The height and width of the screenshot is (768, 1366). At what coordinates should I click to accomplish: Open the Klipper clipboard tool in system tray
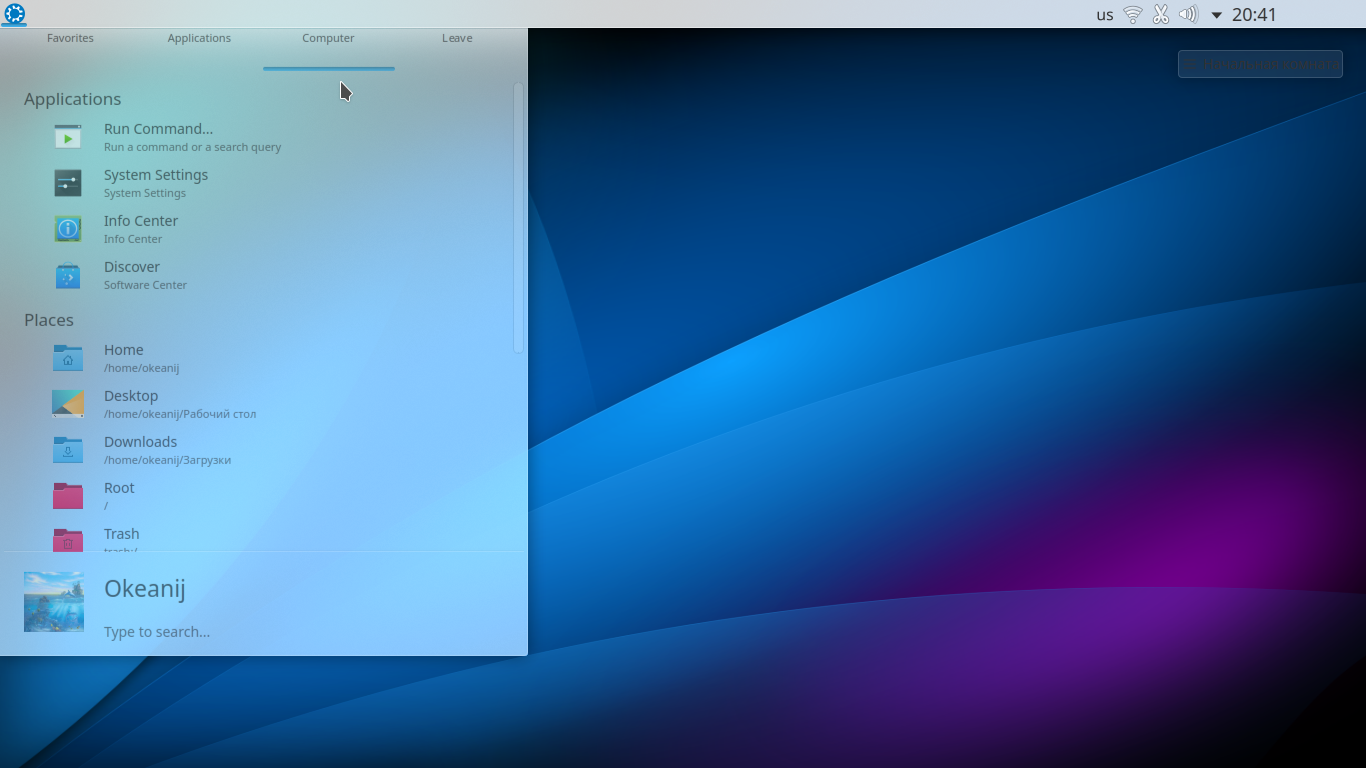(x=1160, y=14)
